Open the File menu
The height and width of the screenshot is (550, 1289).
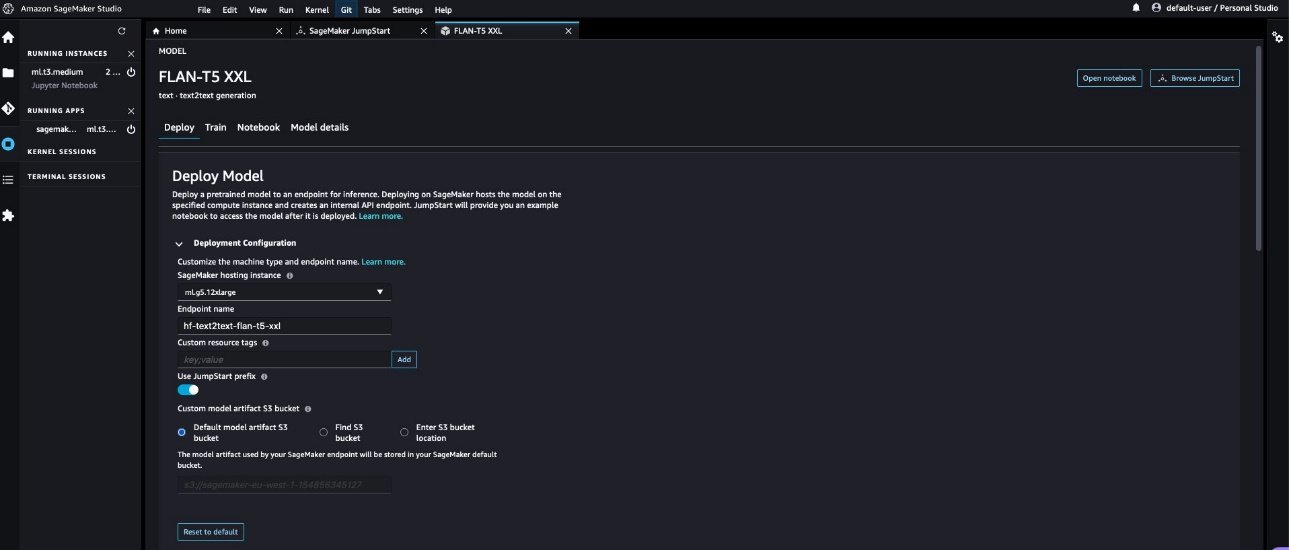[x=204, y=9]
